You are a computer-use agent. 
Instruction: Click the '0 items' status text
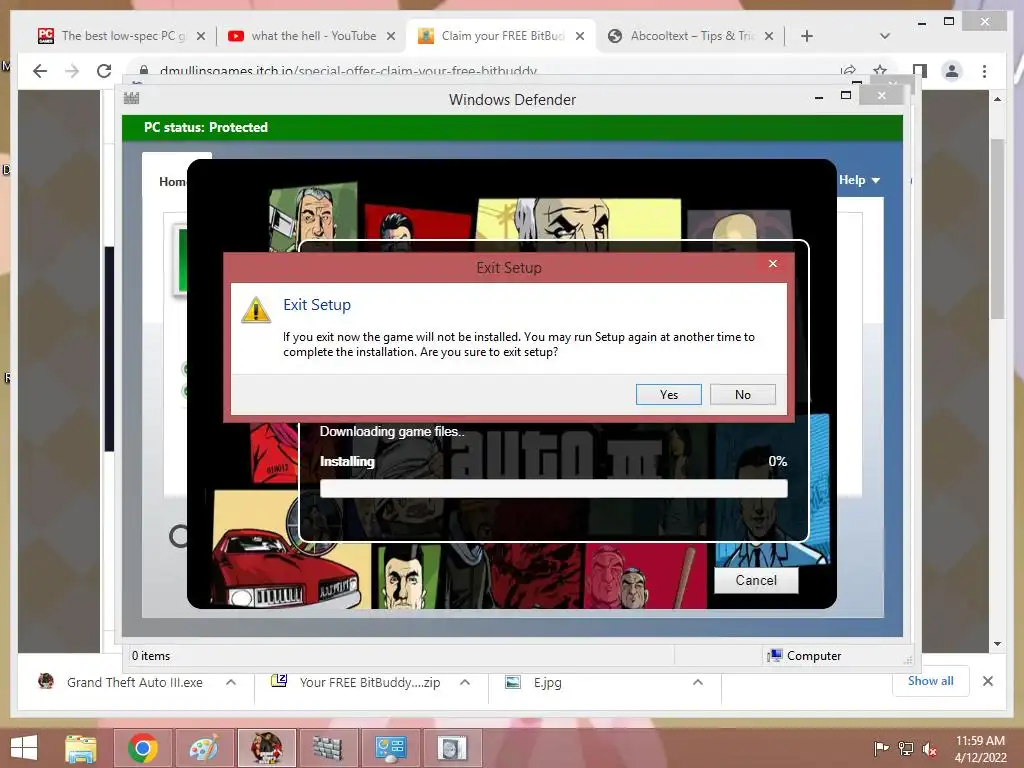tap(151, 656)
